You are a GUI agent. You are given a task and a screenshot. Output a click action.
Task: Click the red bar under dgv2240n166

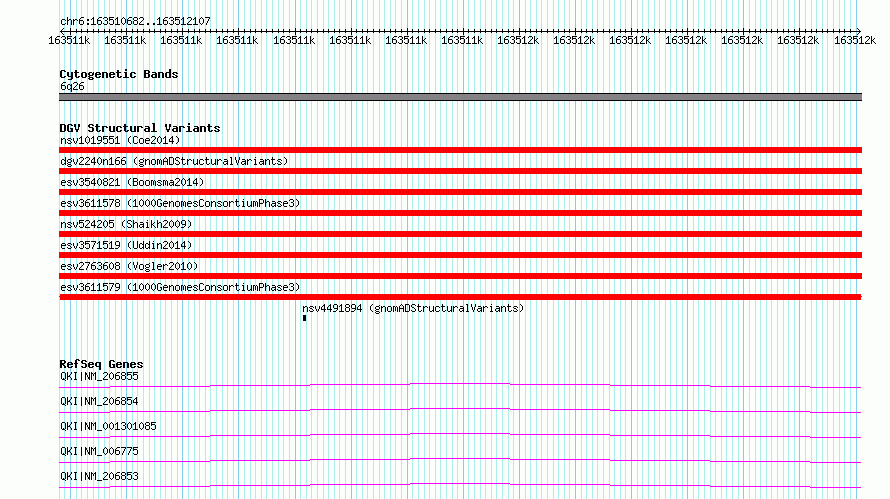click(460, 171)
